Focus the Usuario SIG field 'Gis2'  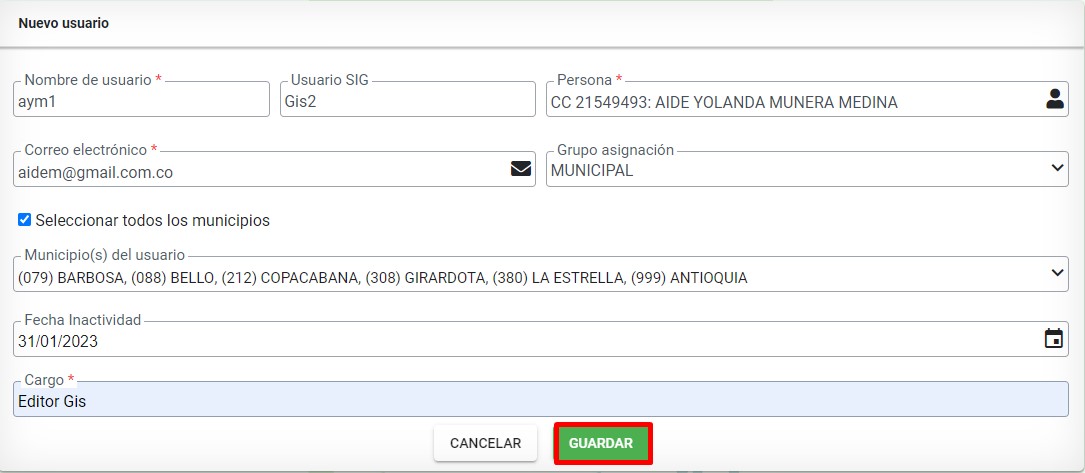point(408,99)
